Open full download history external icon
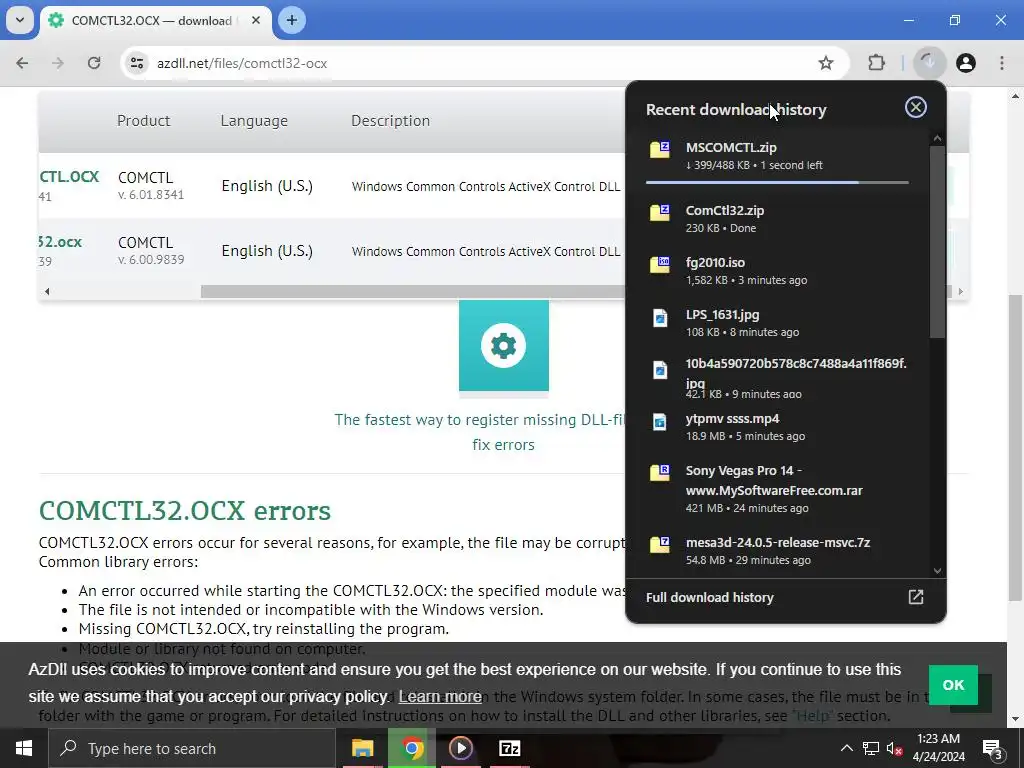 click(x=916, y=597)
